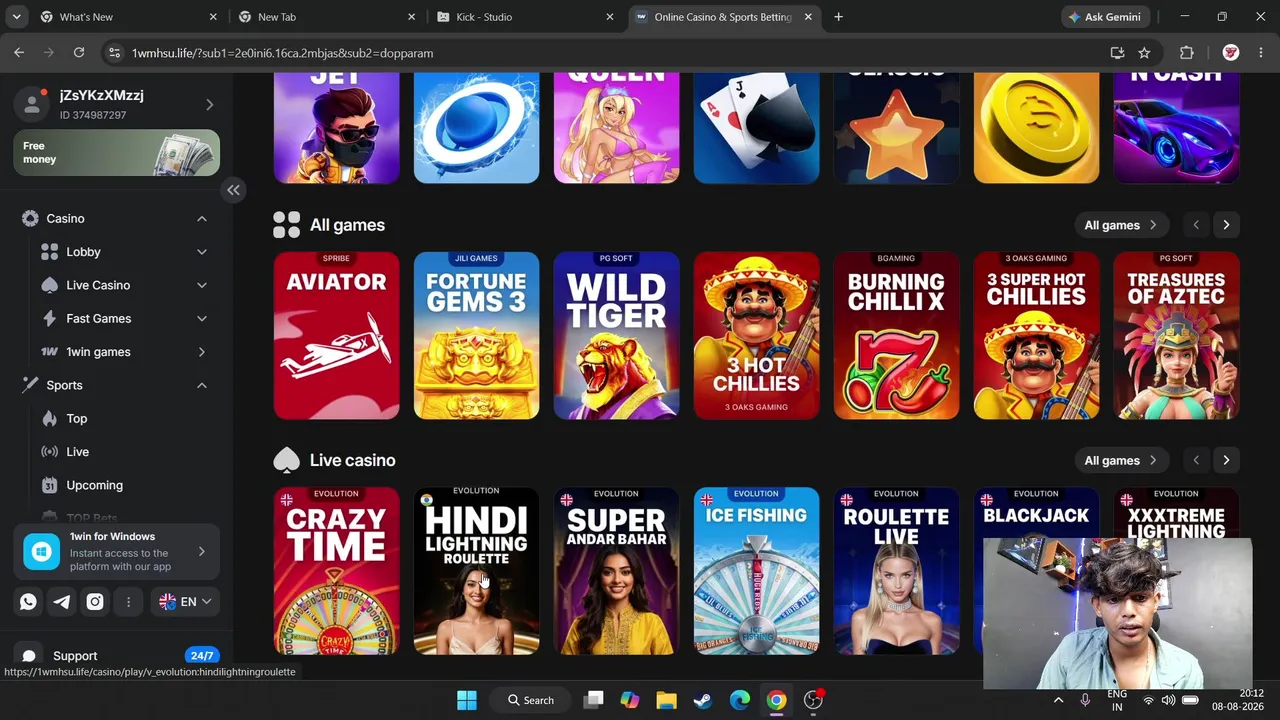Open the Roulette Live game tile
1280x720 pixels.
(896, 571)
